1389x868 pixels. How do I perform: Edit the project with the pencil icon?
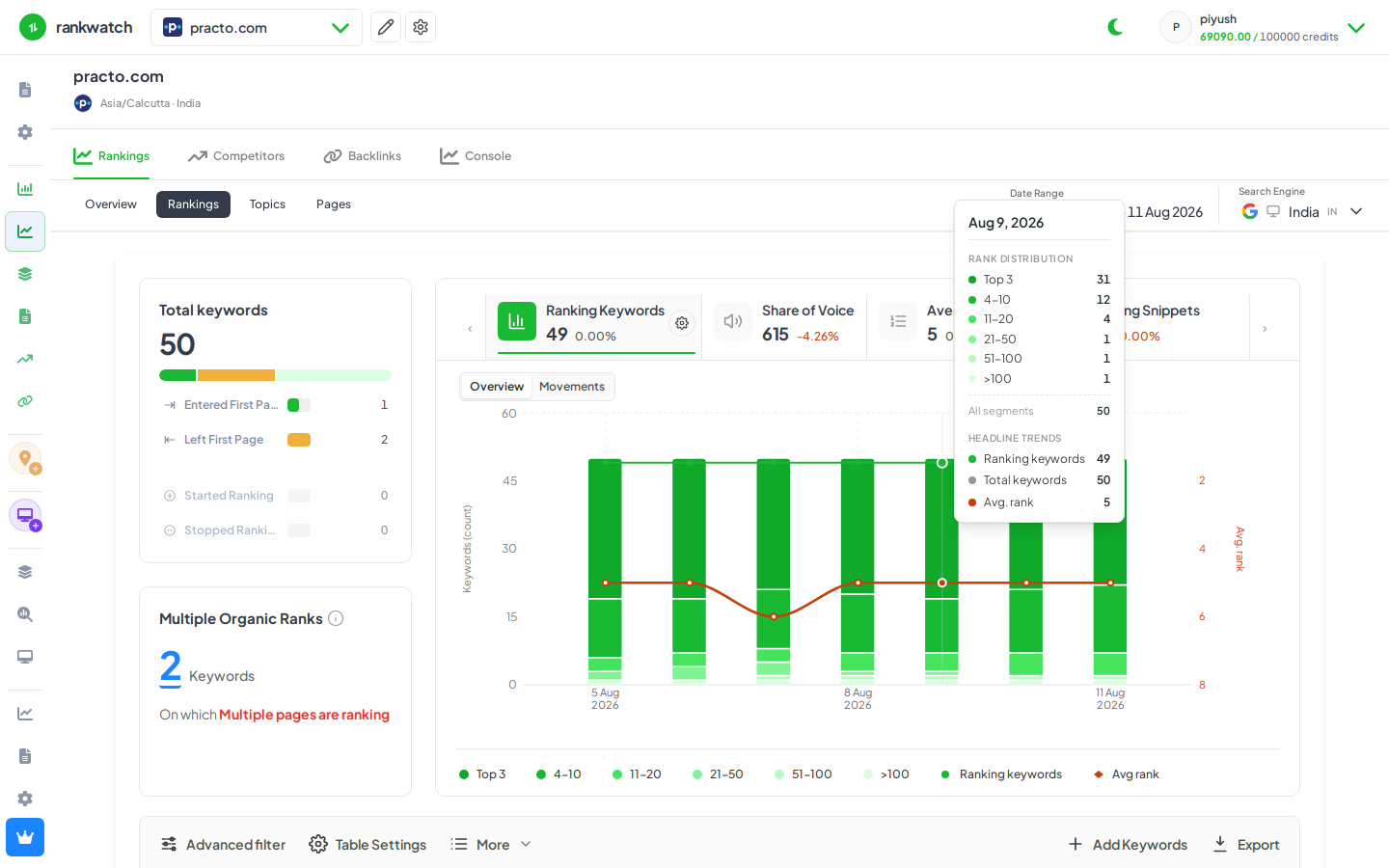pos(386,27)
